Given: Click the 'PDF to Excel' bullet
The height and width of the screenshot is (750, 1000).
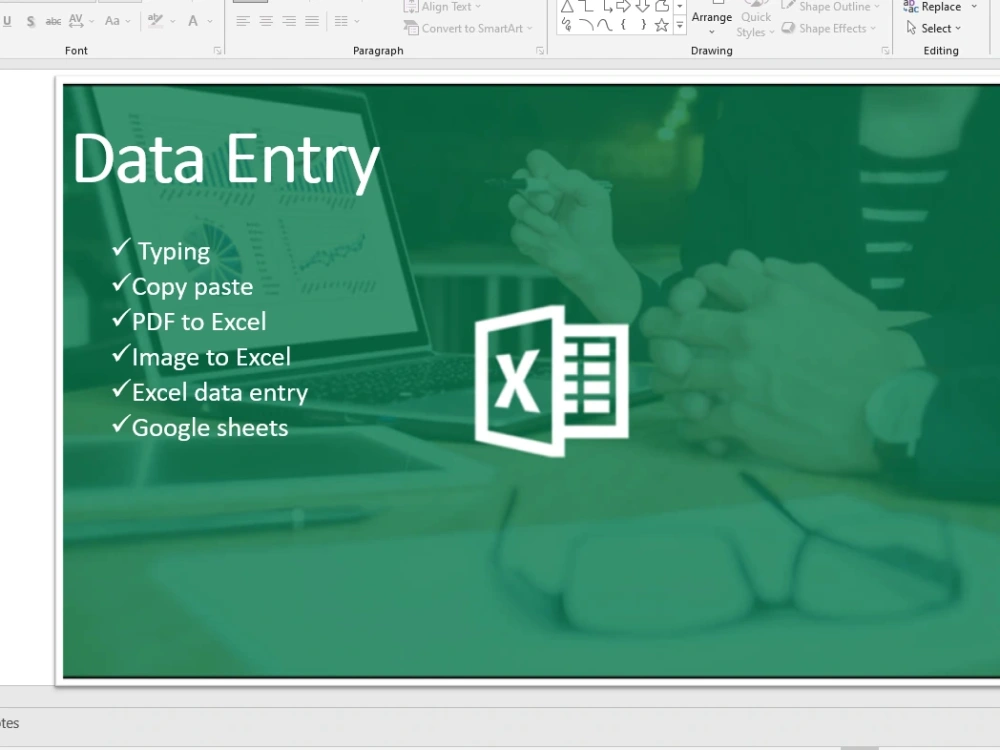Looking at the screenshot, I should click(x=199, y=321).
